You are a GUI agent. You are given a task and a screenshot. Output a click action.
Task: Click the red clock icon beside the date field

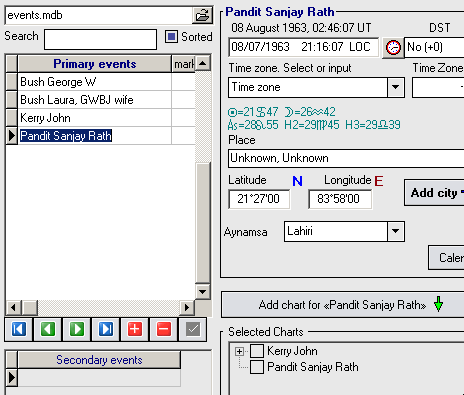coord(393,47)
